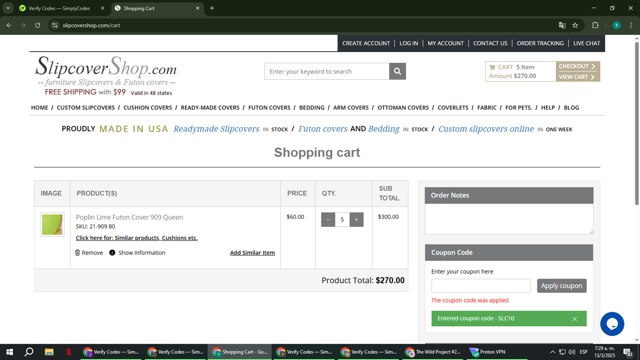The height and width of the screenshot is (360, 640).
Task: Switch to Verify Codes SimplyCodes tab
Action: tap(59, 8)
